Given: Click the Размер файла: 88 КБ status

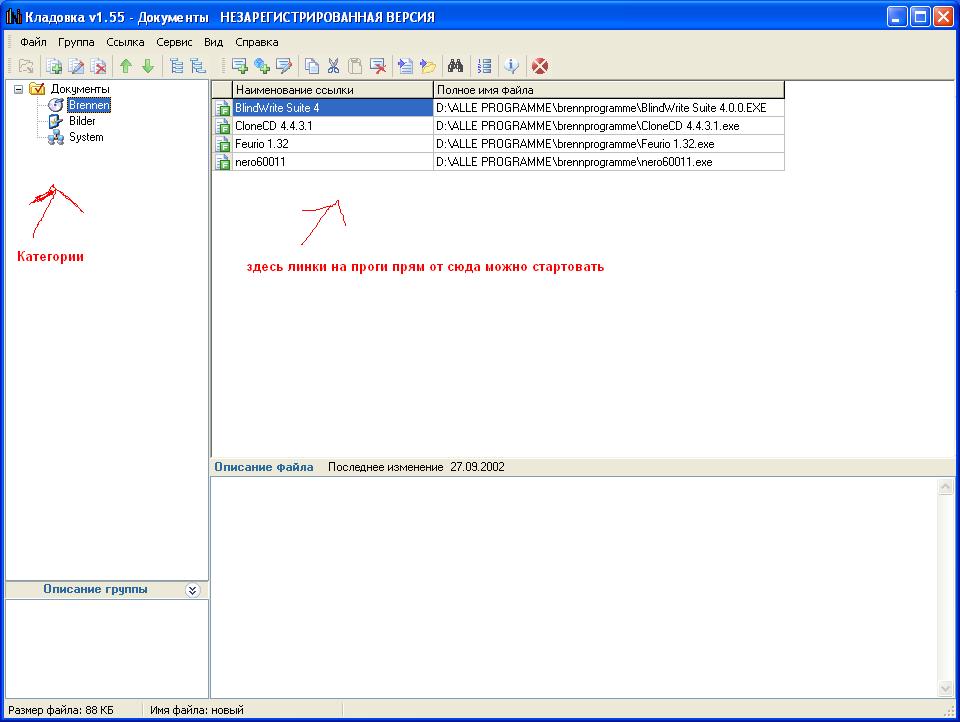Looking at the screenshot, I should pos(61,710).
